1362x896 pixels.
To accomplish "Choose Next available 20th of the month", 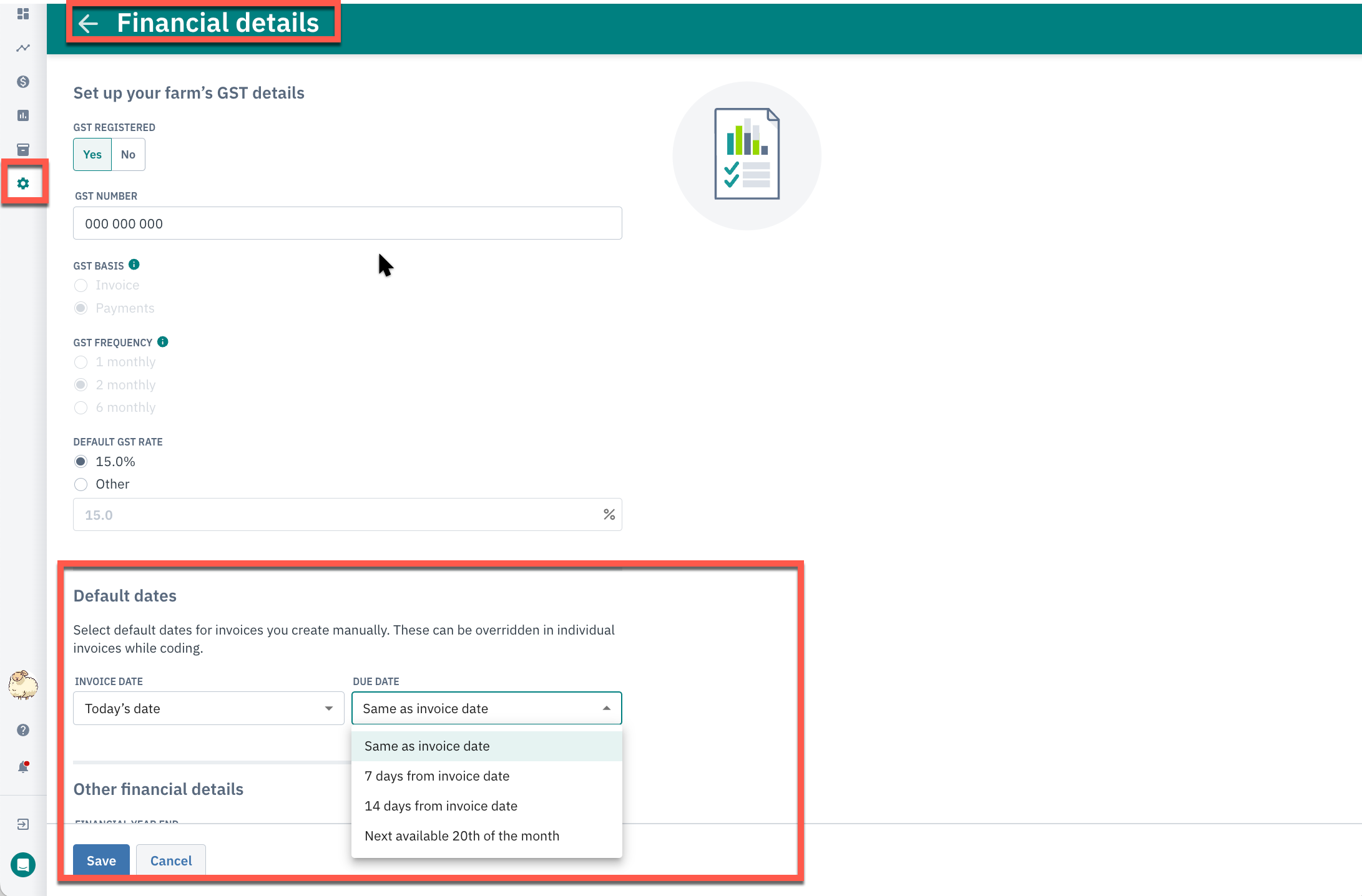I will tap(462, 836).
